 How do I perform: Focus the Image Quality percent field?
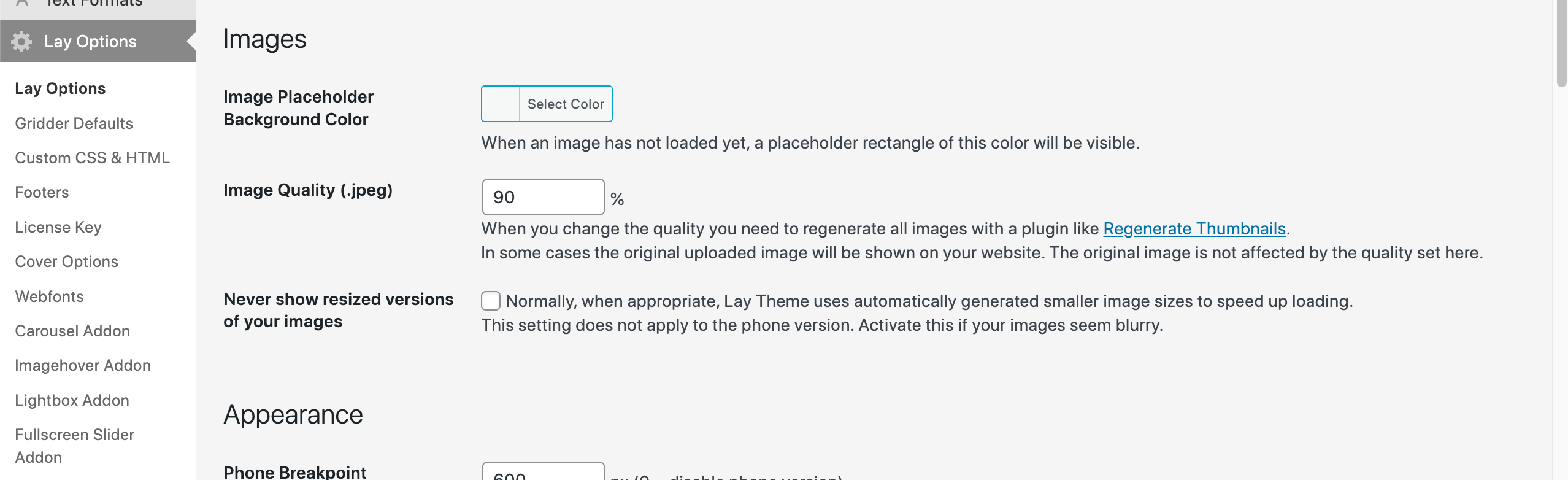pos(543,197)
